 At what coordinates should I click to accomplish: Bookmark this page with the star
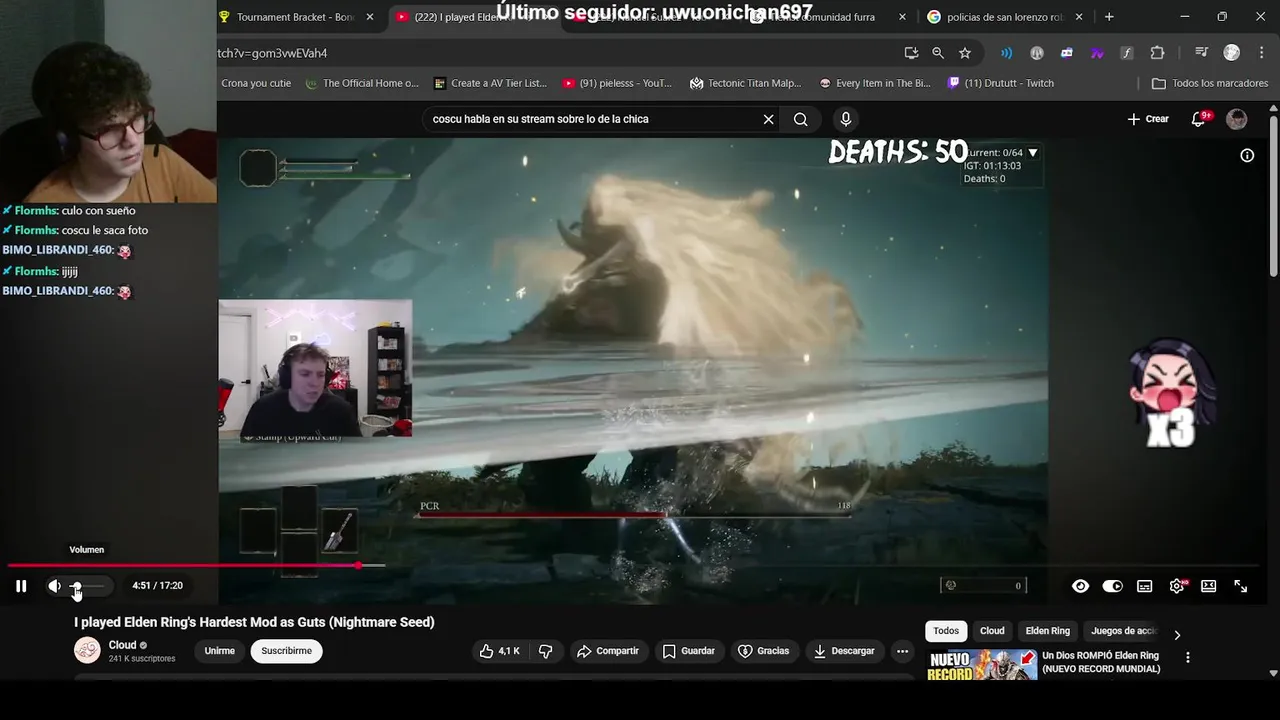click(965, 53)
